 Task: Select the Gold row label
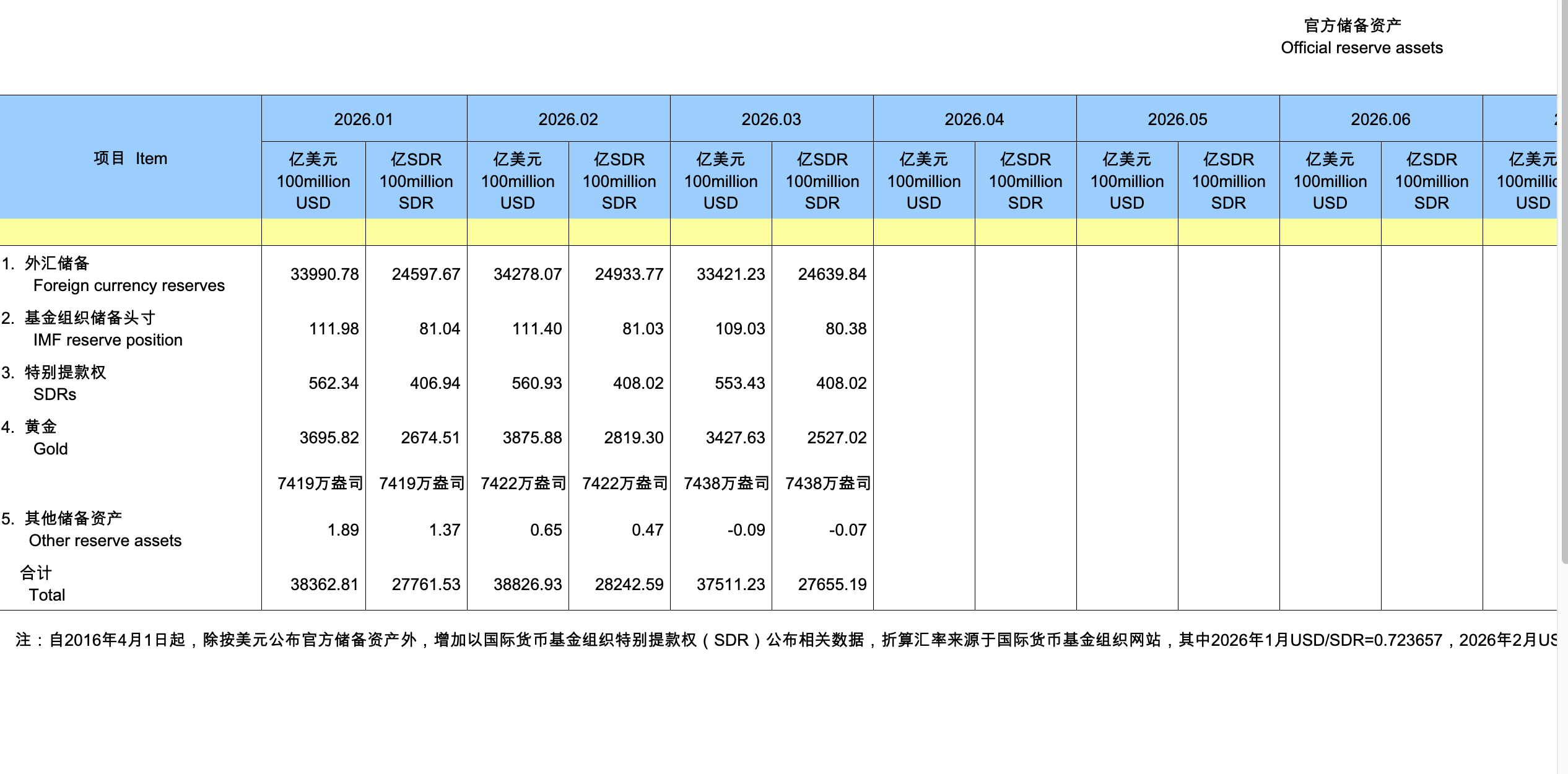[x=50, y=449]
